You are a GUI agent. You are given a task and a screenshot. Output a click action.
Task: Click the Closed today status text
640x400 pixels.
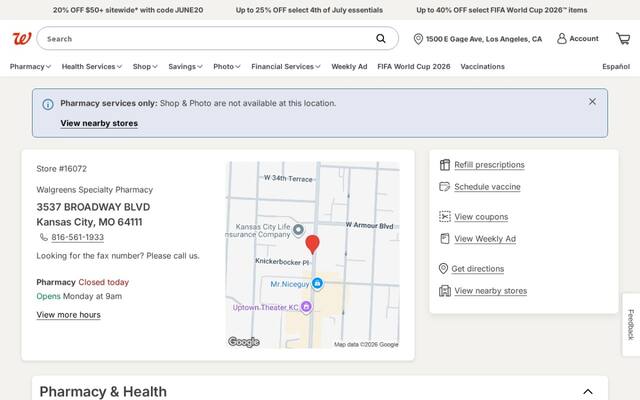tap(103, 282)
